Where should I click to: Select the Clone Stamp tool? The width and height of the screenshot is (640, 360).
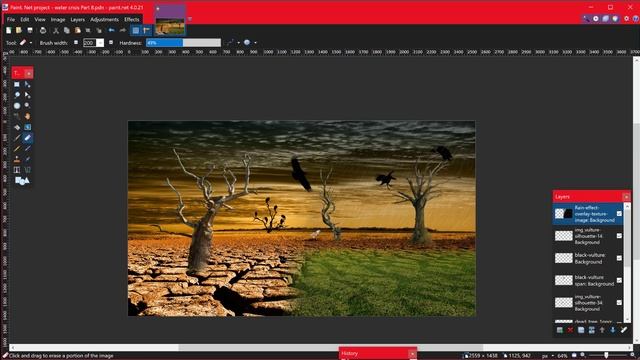(17, 159)
